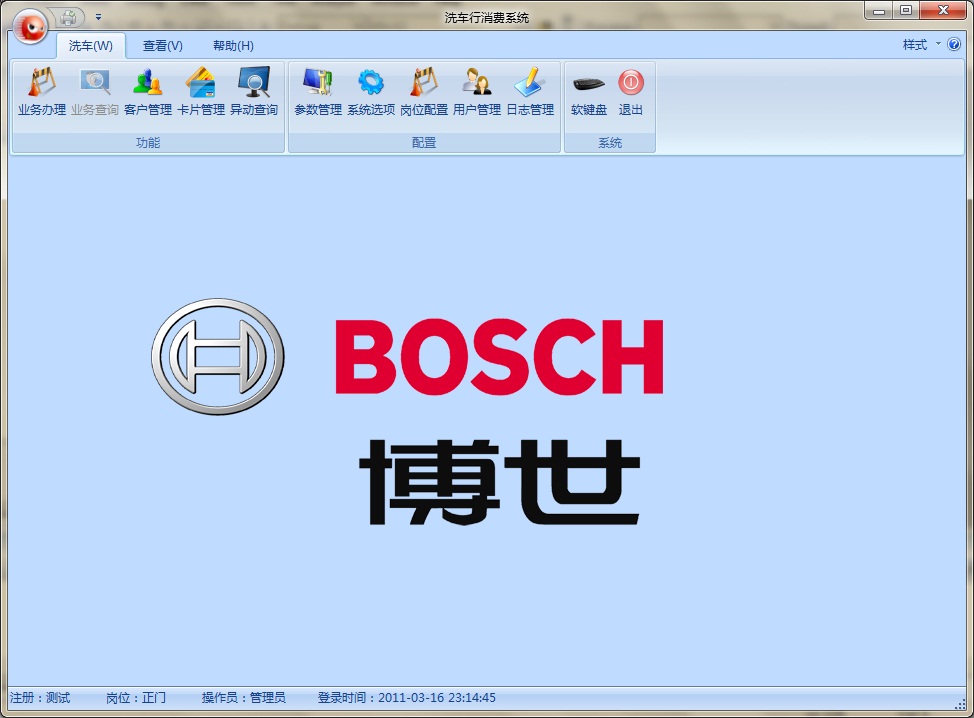Expand quick access toolbar customize arrow

point(98,17)
